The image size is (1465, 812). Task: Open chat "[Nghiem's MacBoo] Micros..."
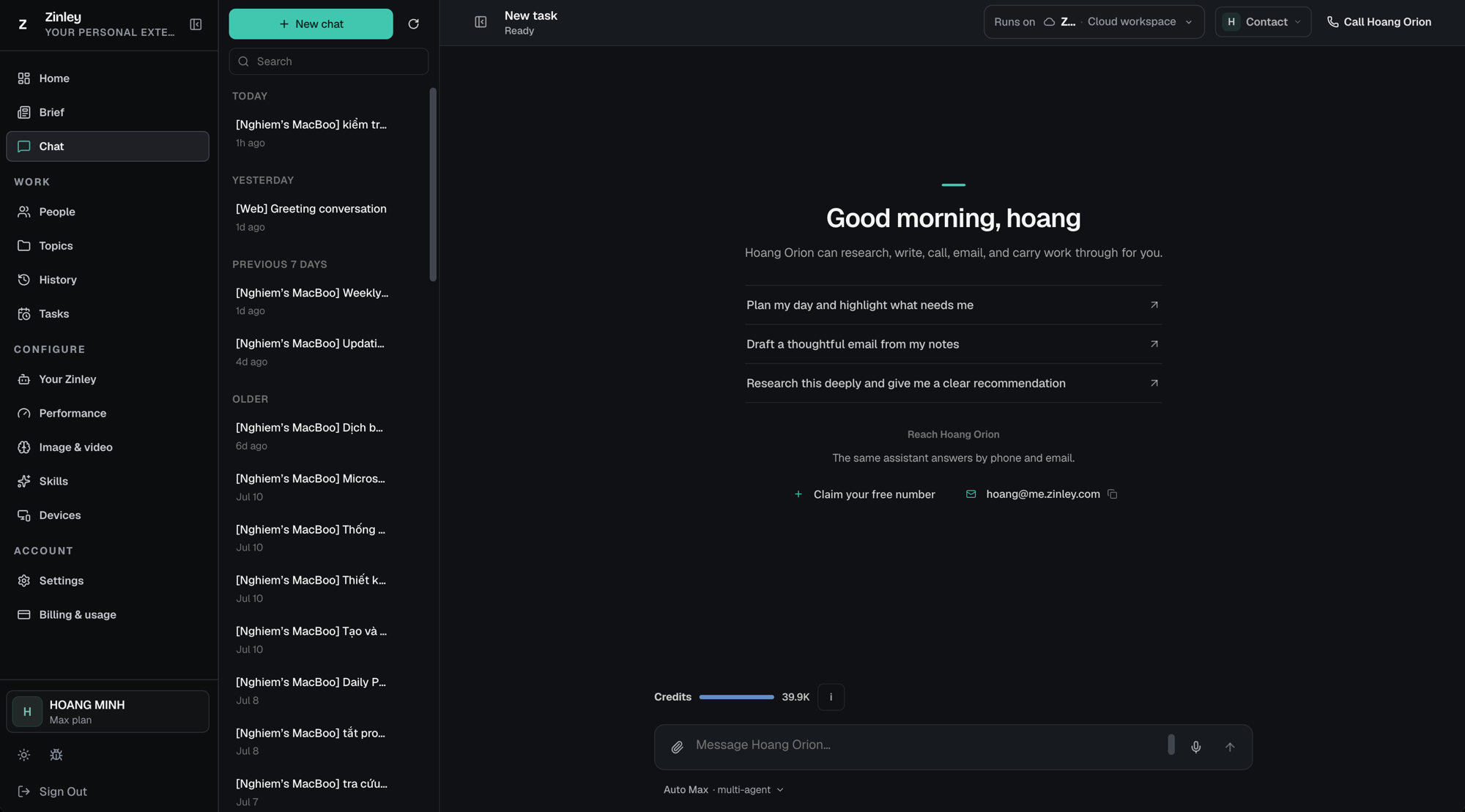327,487
